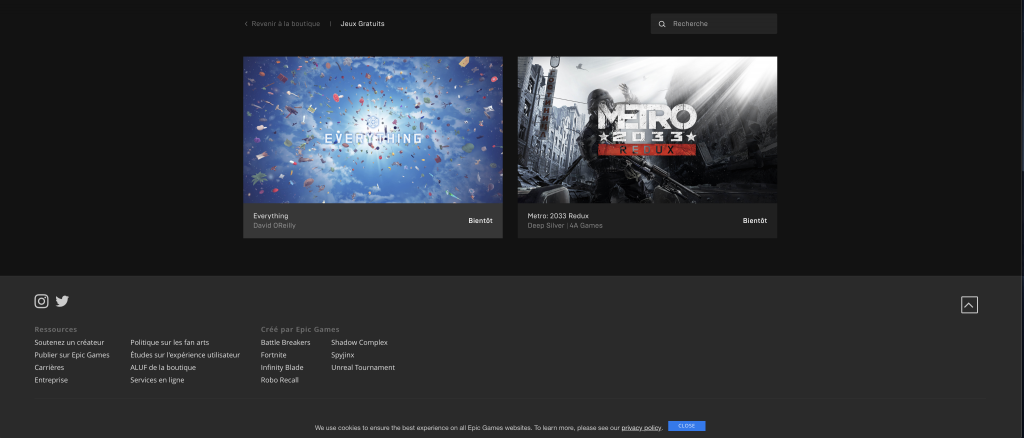Open the Instagram social icon

pos(41,301)
